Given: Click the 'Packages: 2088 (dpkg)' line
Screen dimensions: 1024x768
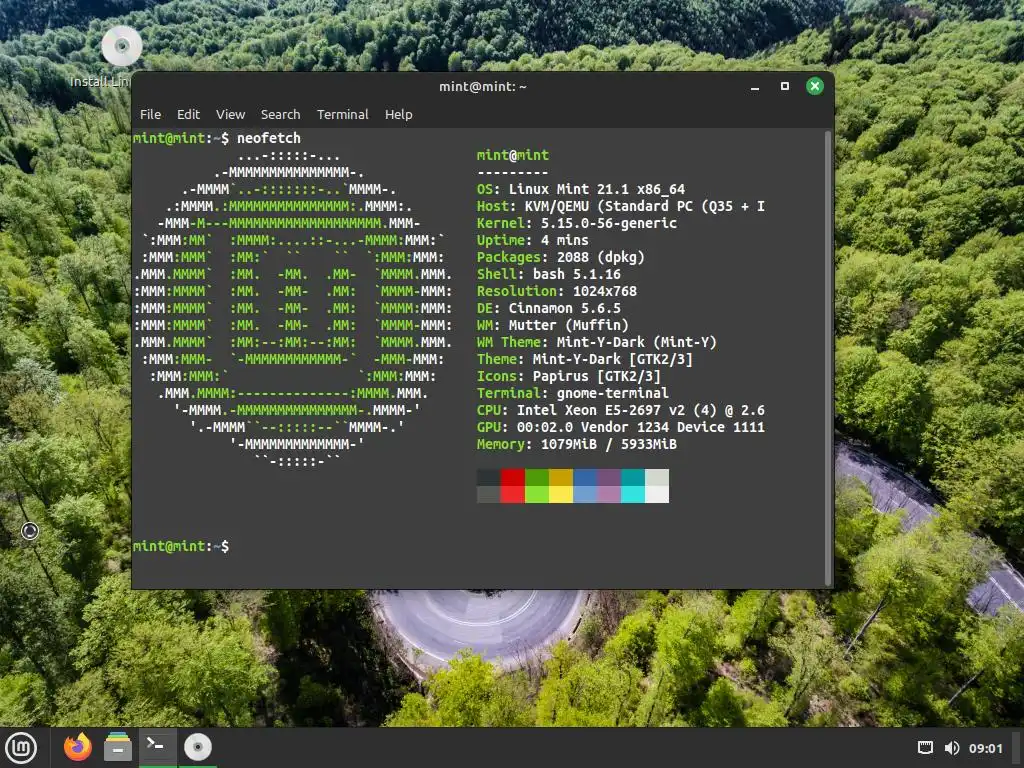Looking at the screenshot, I should tap(560, 257).
